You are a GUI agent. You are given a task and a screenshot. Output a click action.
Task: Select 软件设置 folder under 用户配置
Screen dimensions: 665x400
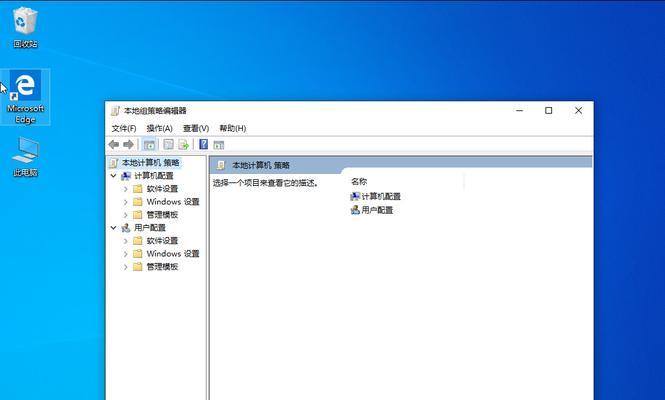156,241
